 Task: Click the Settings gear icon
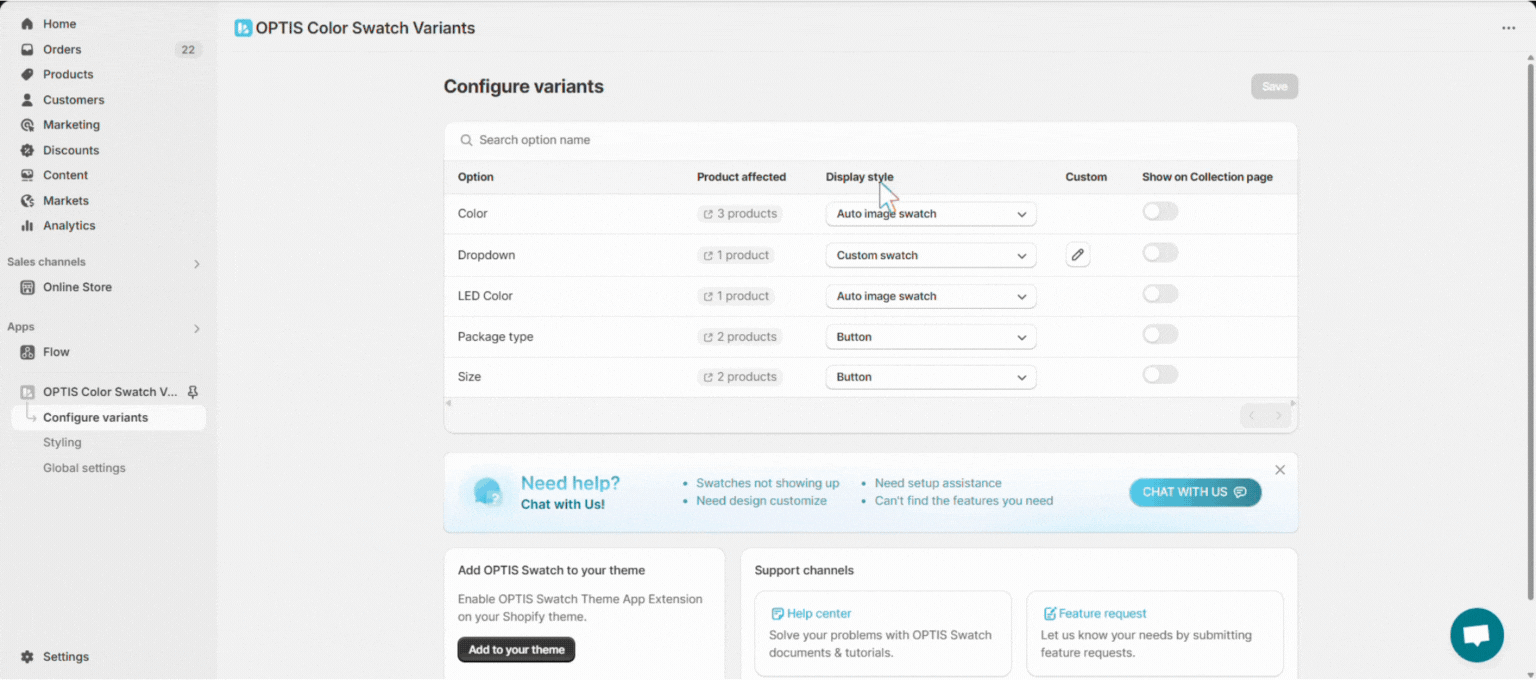27,657
